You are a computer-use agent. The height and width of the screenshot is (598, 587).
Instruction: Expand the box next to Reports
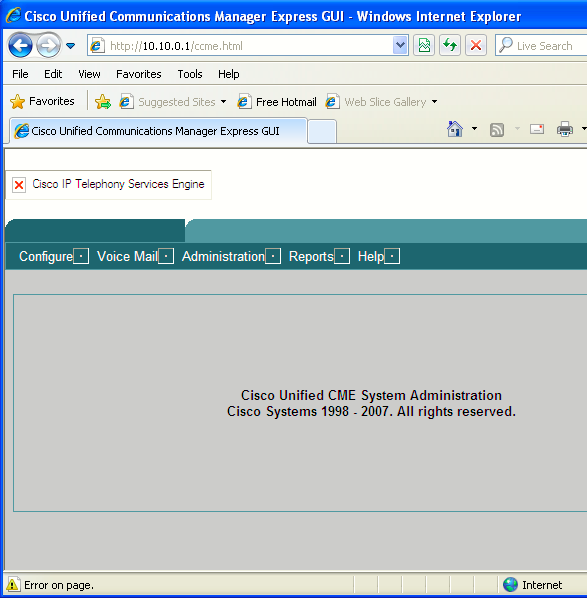pyautogui.click(x=342, y=256)
